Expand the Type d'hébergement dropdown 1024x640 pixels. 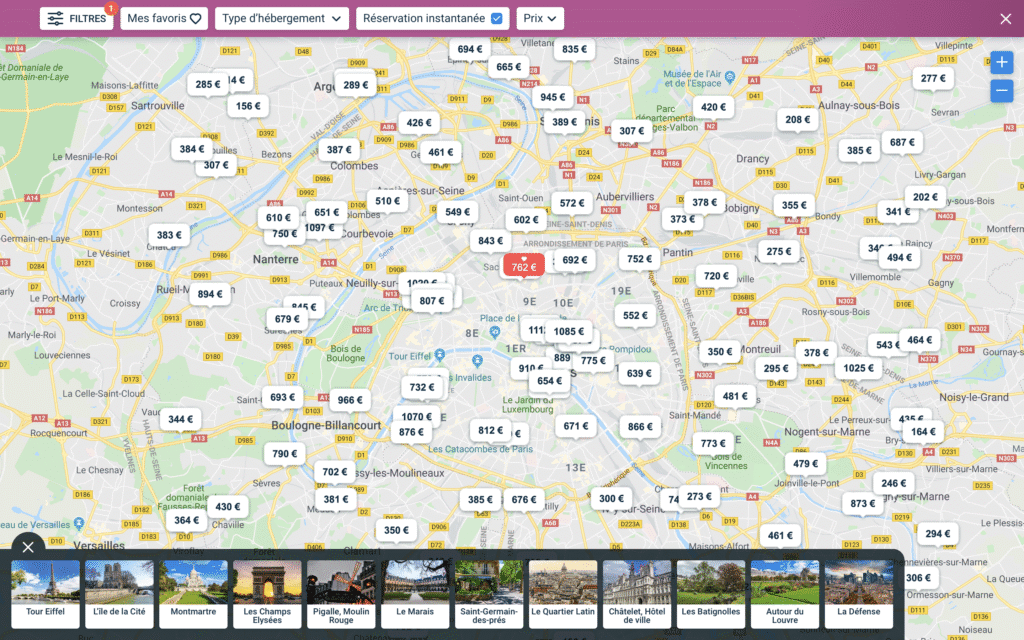pyautogui.click(x=282, y=18)
